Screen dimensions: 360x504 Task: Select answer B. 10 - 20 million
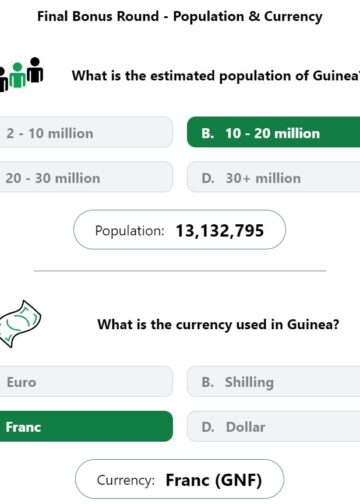pyautogui.click(x=273, y=132)
